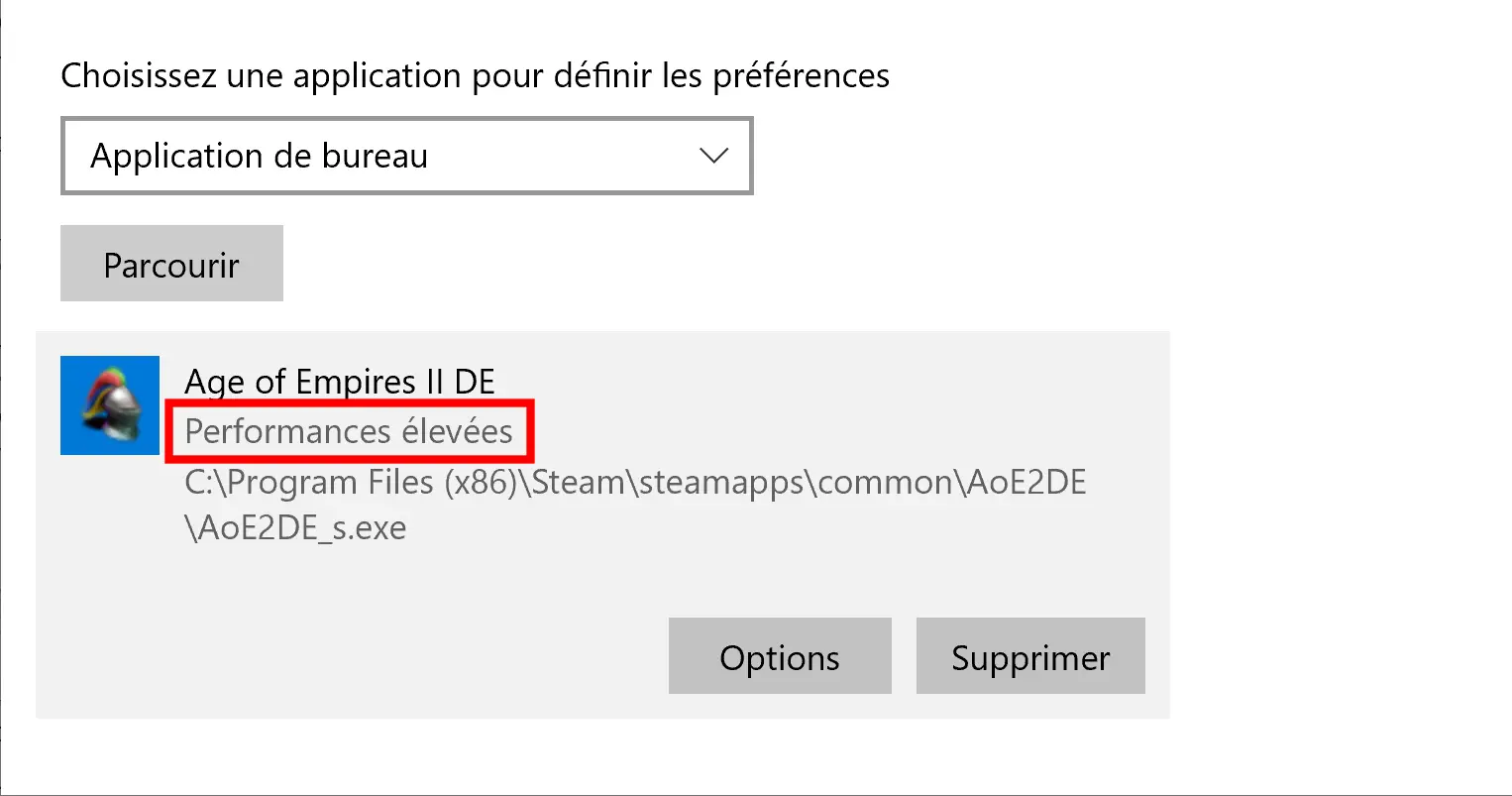This screenshot has height=796, width=1512.
Task: Expand the app type dropdown chevron
Action: click(713, 156)
